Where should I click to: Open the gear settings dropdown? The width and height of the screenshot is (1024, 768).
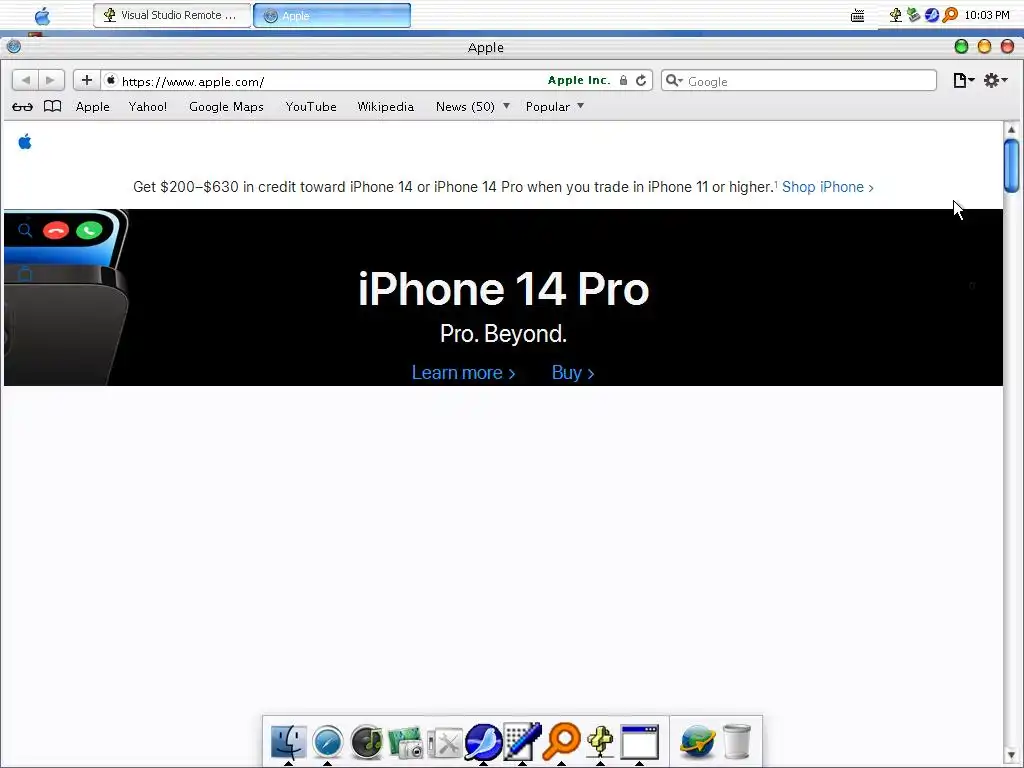click(x=996, y=80)
